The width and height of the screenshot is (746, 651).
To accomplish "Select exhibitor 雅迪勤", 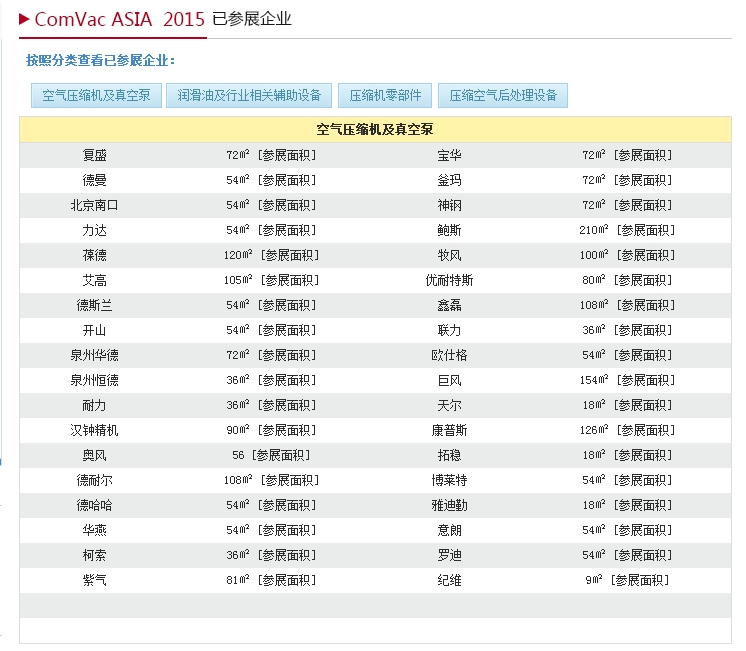I will [449, 505].
